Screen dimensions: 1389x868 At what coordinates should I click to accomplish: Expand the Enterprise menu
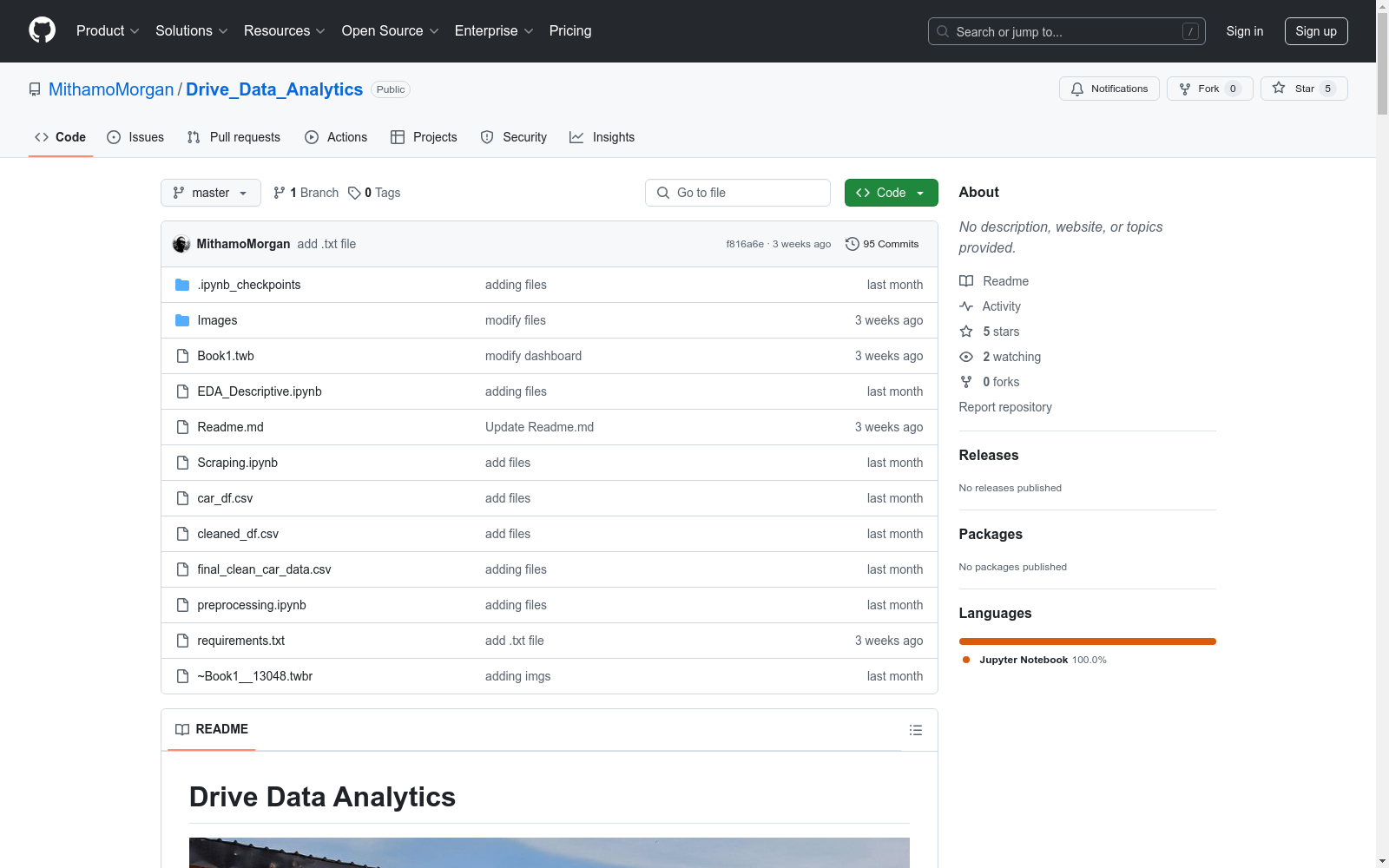(x=494, y=31)
